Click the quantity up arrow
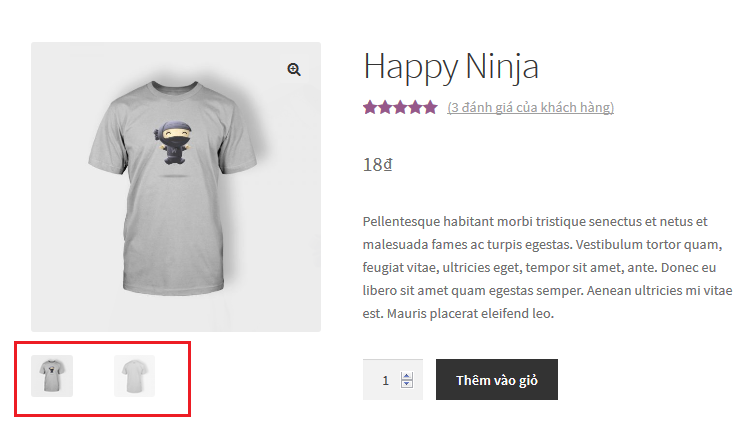This screenshot has width=751, height=435. point(407,376)
